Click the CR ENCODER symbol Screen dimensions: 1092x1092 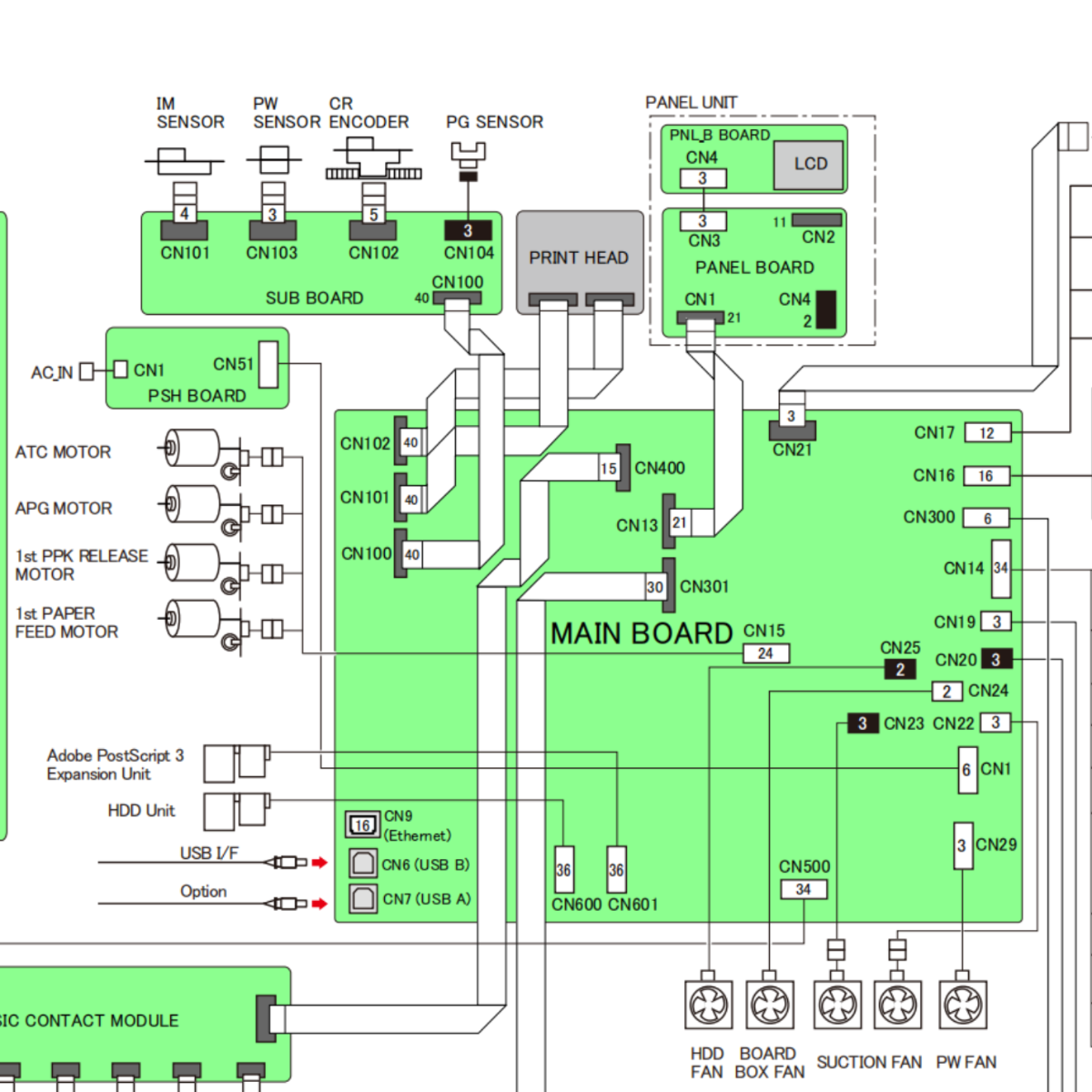tap(373, 159)
